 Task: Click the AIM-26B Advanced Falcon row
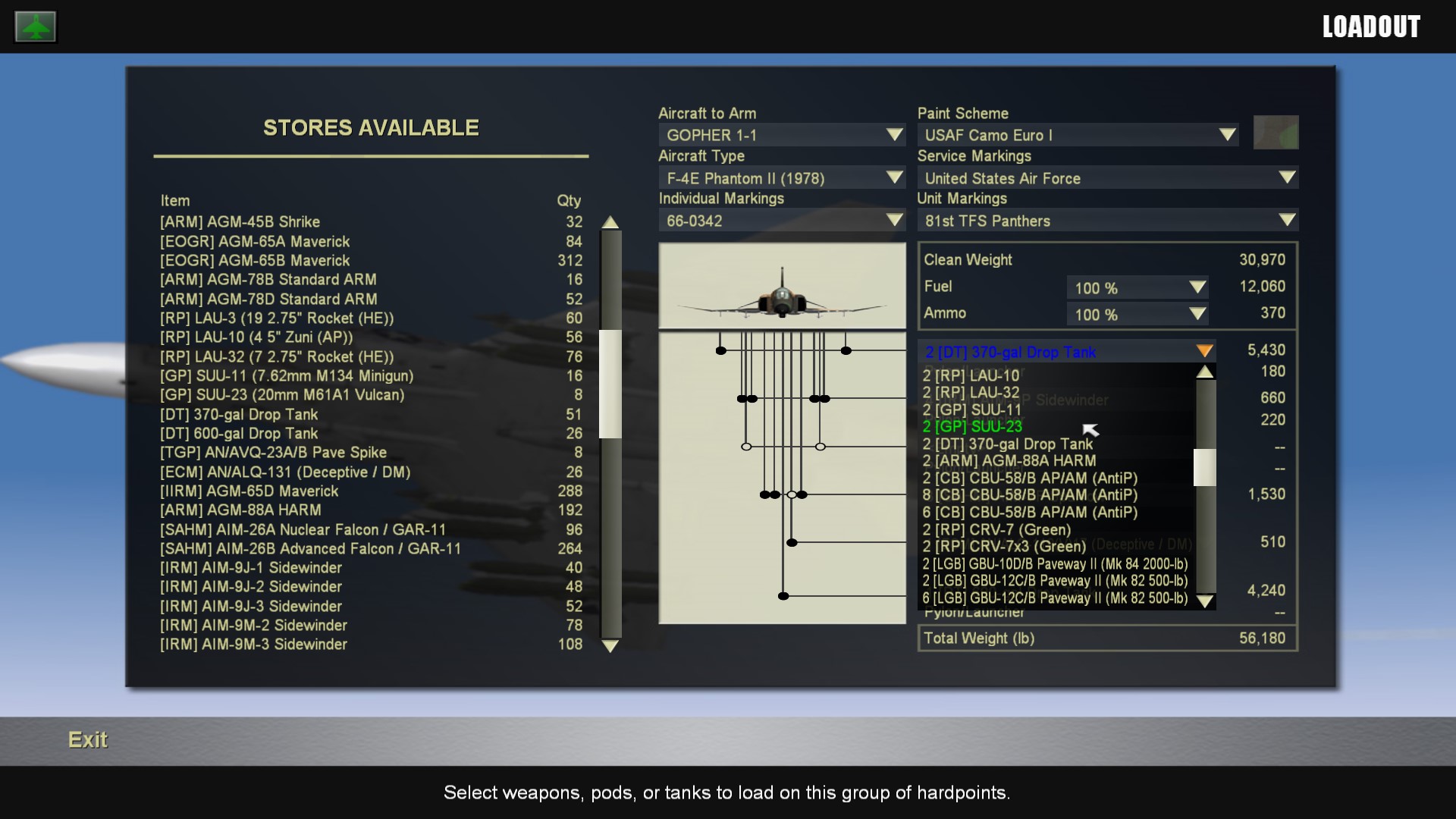point(371,549)
